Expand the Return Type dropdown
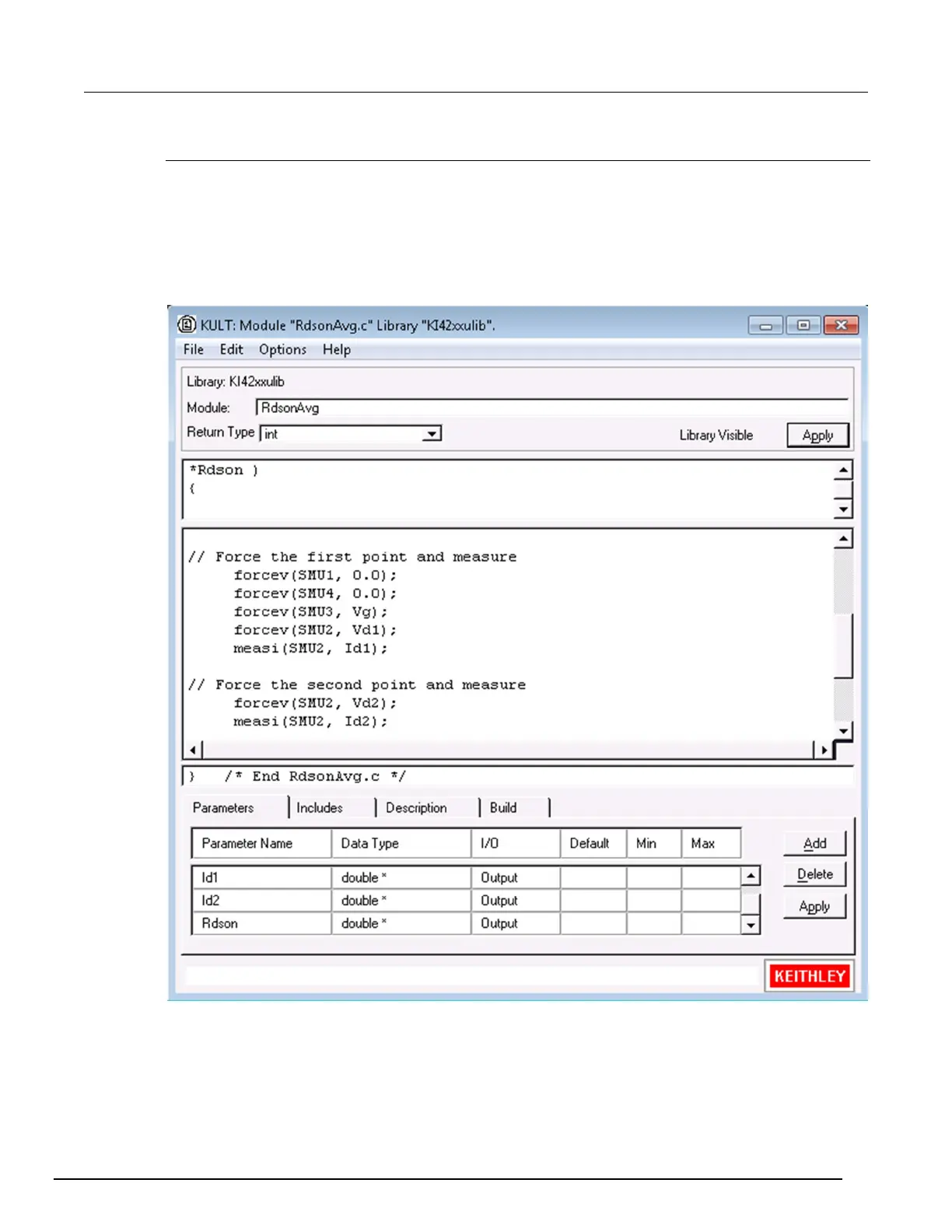The height and width of the screenshot is (1232, 952). click(x=432, y=434)
